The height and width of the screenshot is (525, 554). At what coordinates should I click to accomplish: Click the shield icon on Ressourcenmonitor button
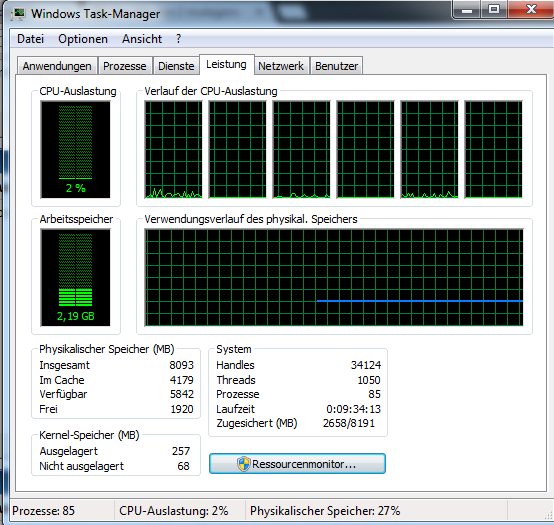coord(243,464)
